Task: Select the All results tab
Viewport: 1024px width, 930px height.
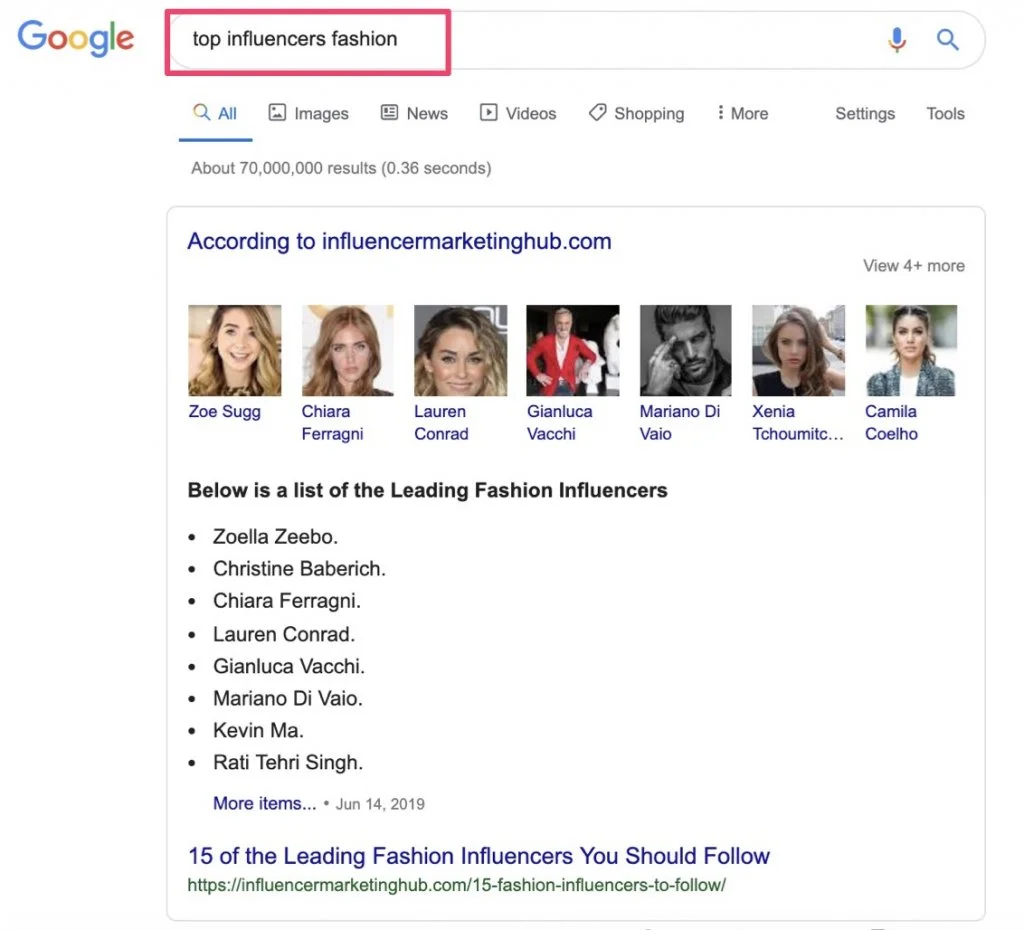Action: [215, 114]
